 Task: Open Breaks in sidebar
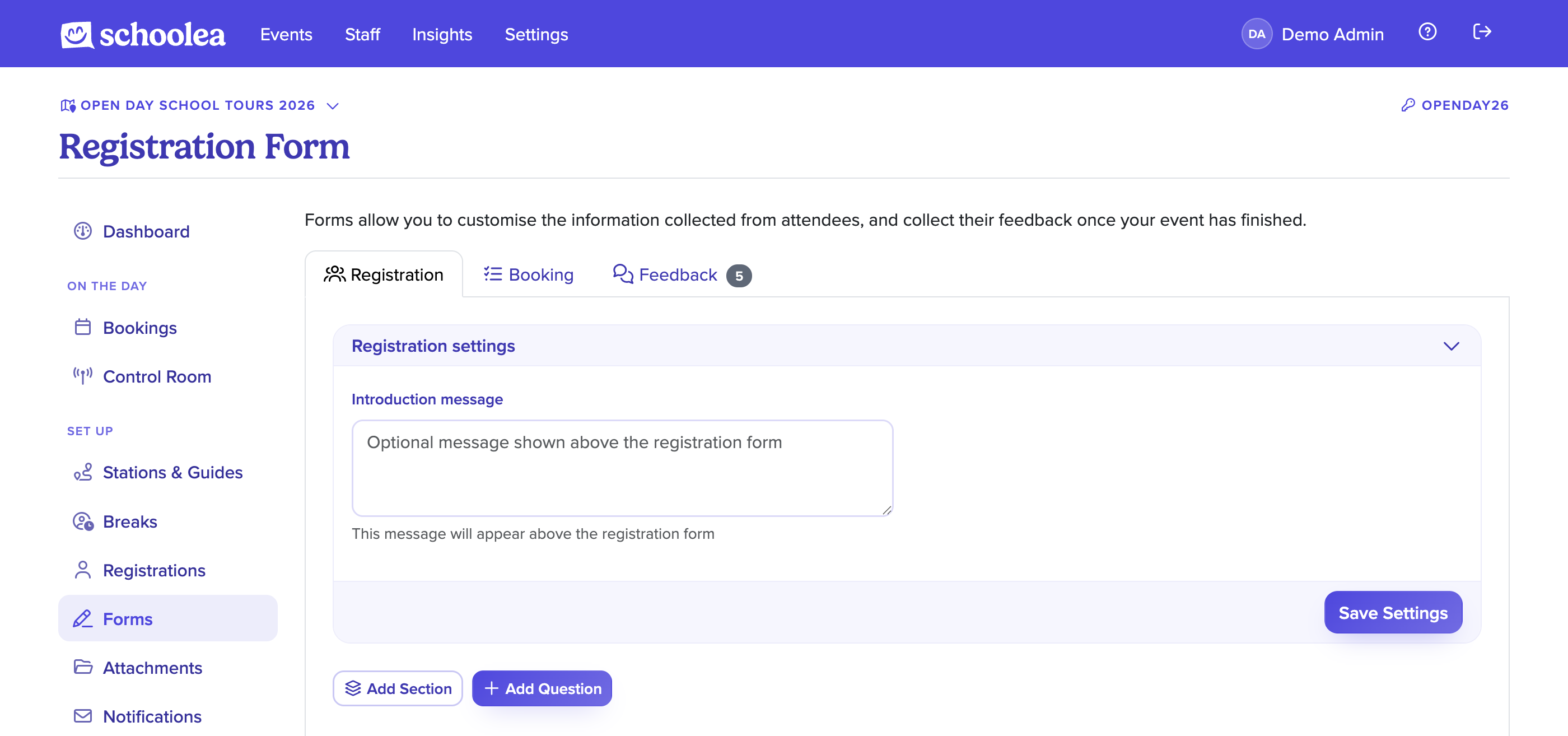coord(168,521)
